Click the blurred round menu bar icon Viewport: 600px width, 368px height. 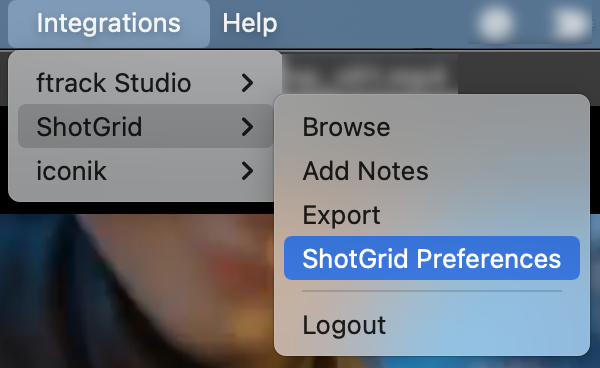[x=495, y=23]
